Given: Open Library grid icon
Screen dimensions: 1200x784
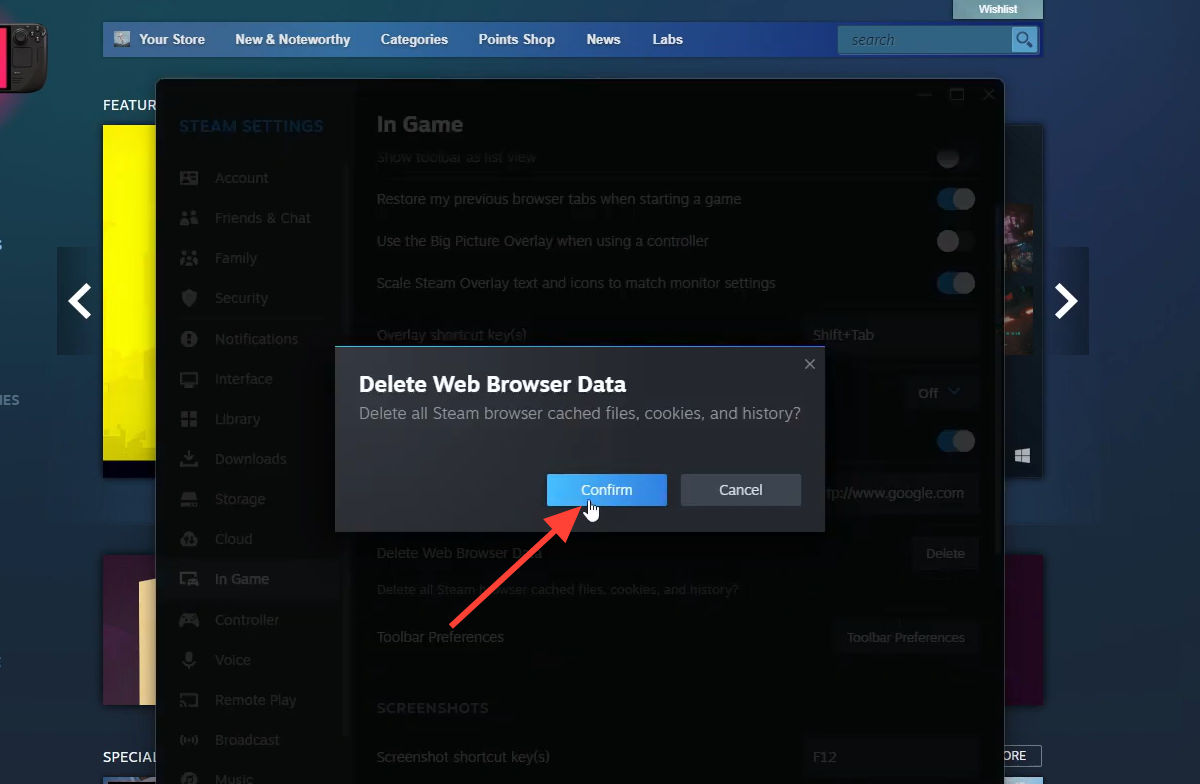Looking at the screenshot, I should (189, 419).
